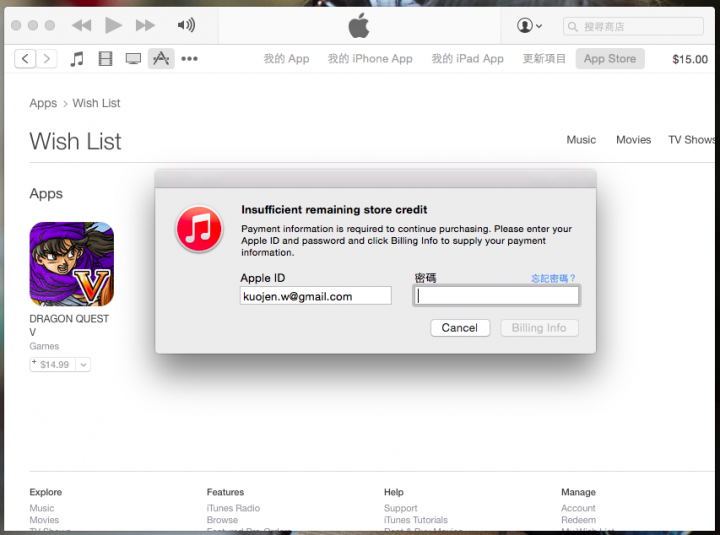The height and width of the screenshot is (535, 720).
Task: Open iTunes Radio under Features
Action: [233, 508]
